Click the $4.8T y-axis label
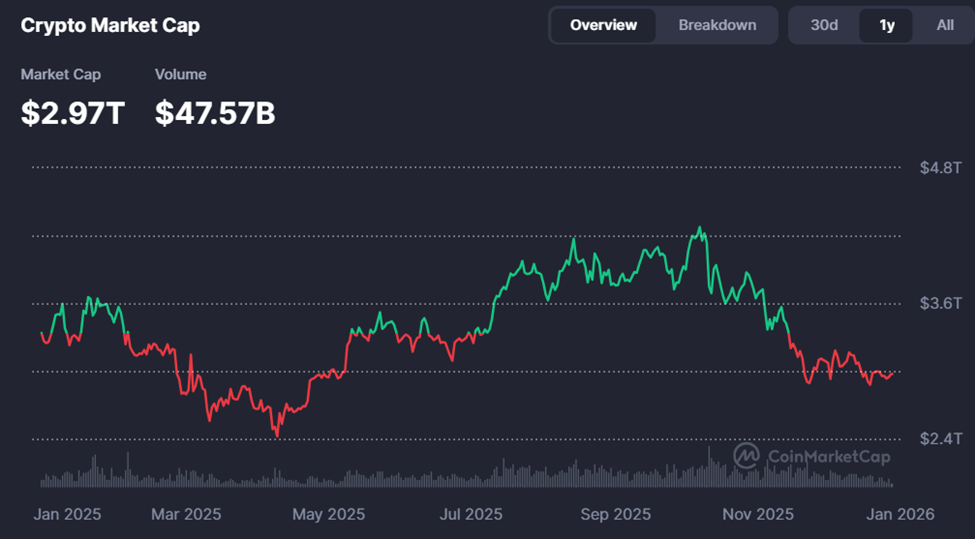Screen dimensions: 975x539 pos(941,167)
